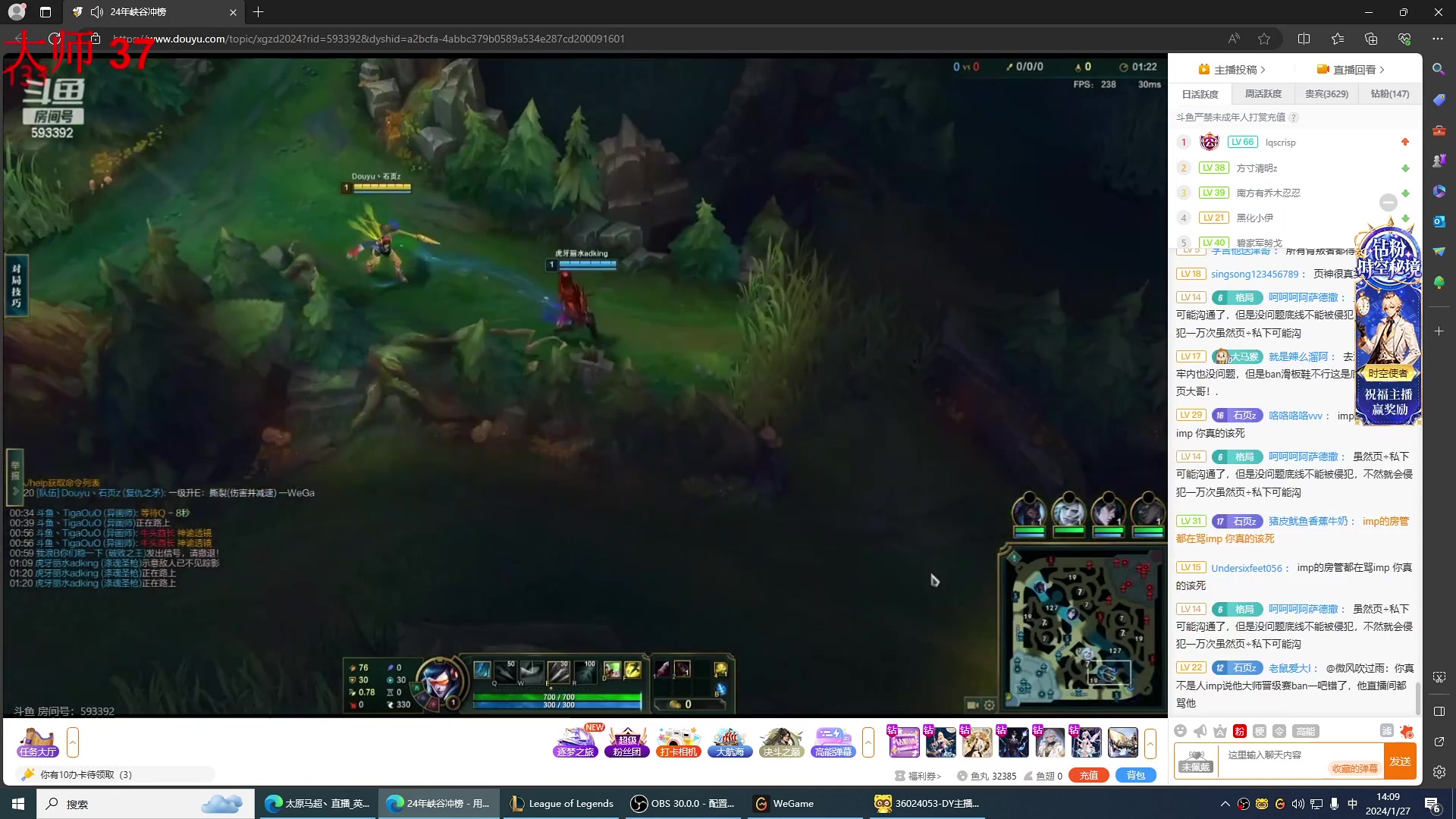The image size is (1456, 819).
Task: Click the megaphone broadcast icon
Action: pyautogui.click(x=1200, y=731)
